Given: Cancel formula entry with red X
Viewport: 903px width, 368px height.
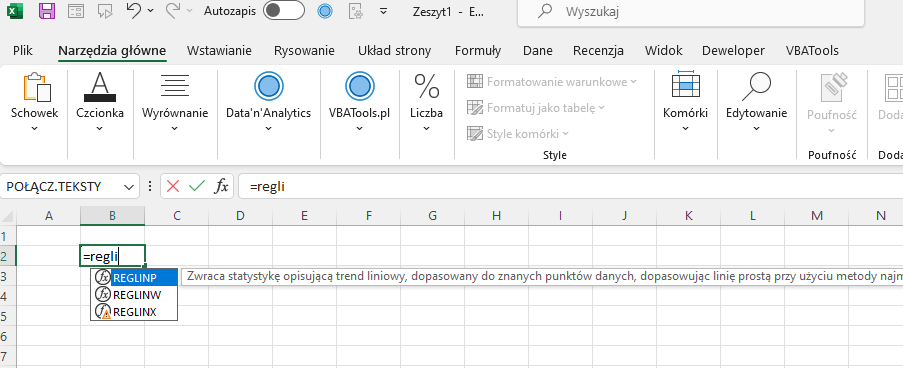Looking at the screenshot, I should pos(173,186).
